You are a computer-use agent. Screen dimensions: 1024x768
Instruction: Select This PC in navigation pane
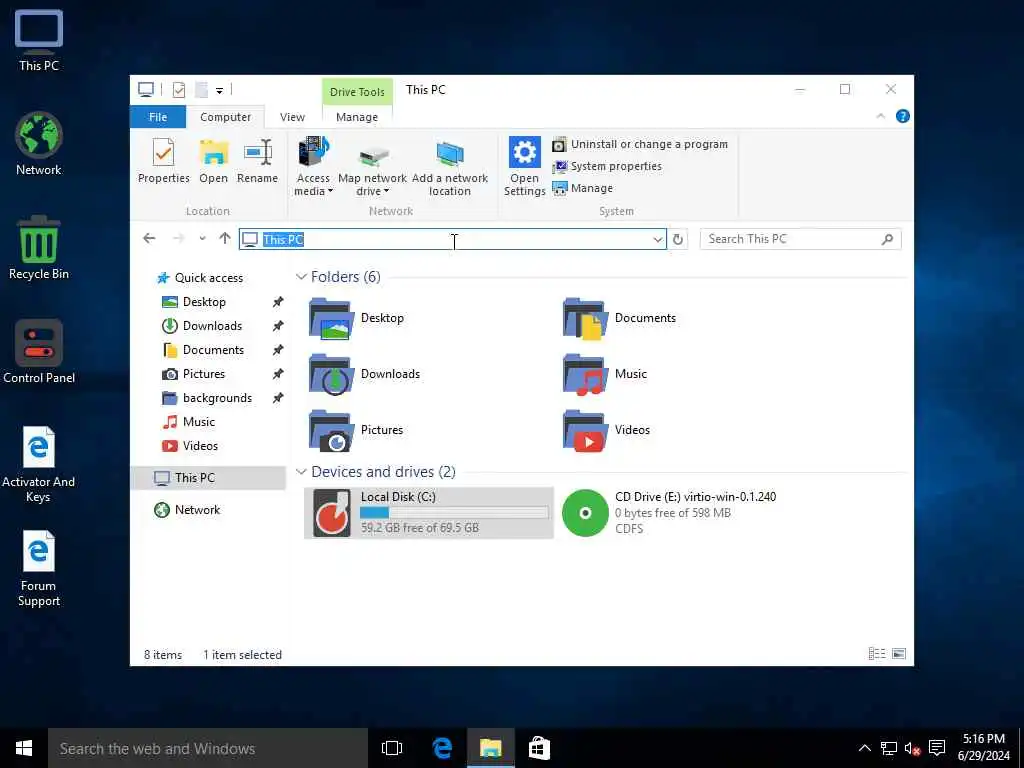pyautogui.click(x=208, y=478)
